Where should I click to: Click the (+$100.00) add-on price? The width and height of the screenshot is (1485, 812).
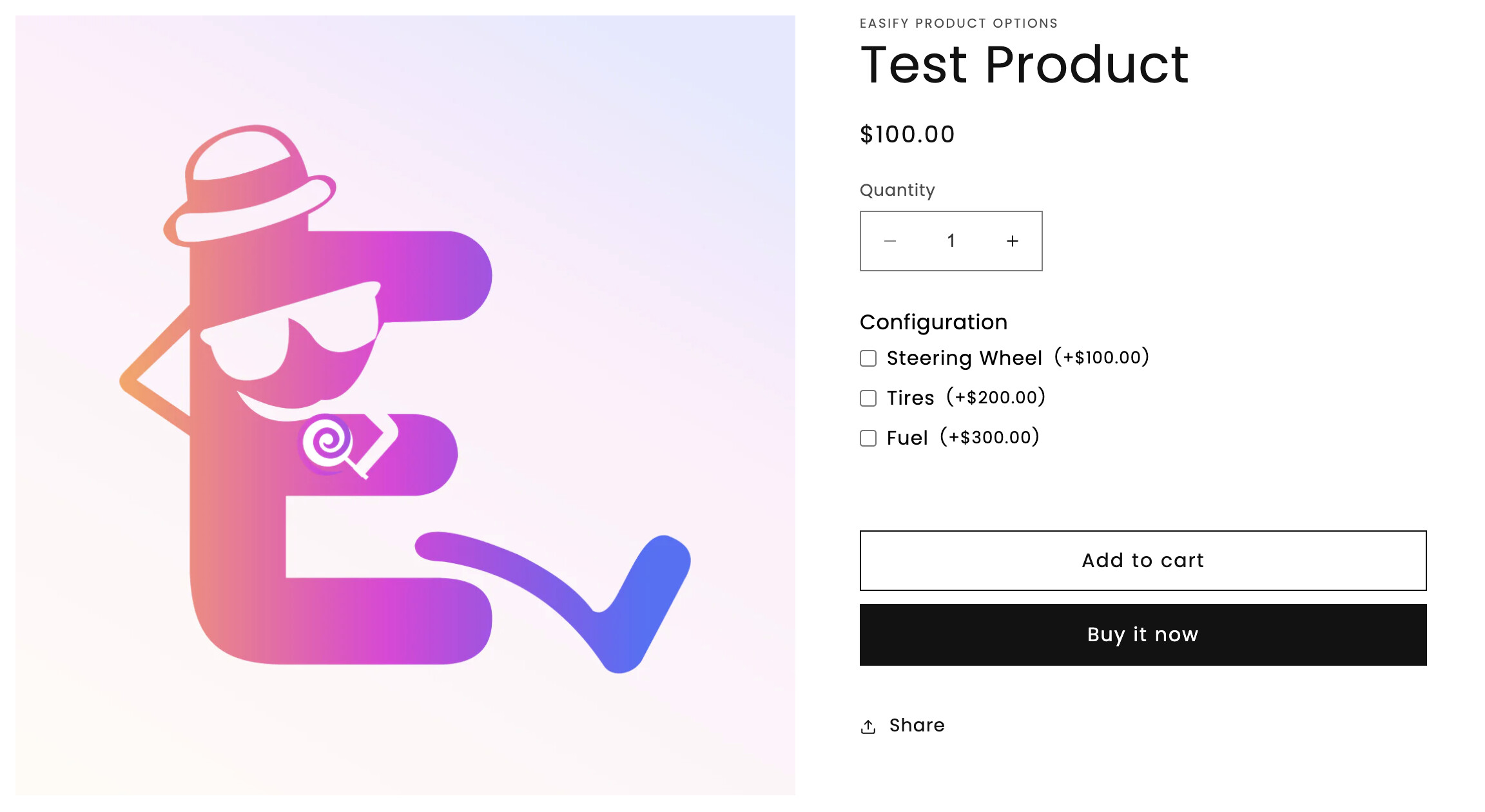1102,358
